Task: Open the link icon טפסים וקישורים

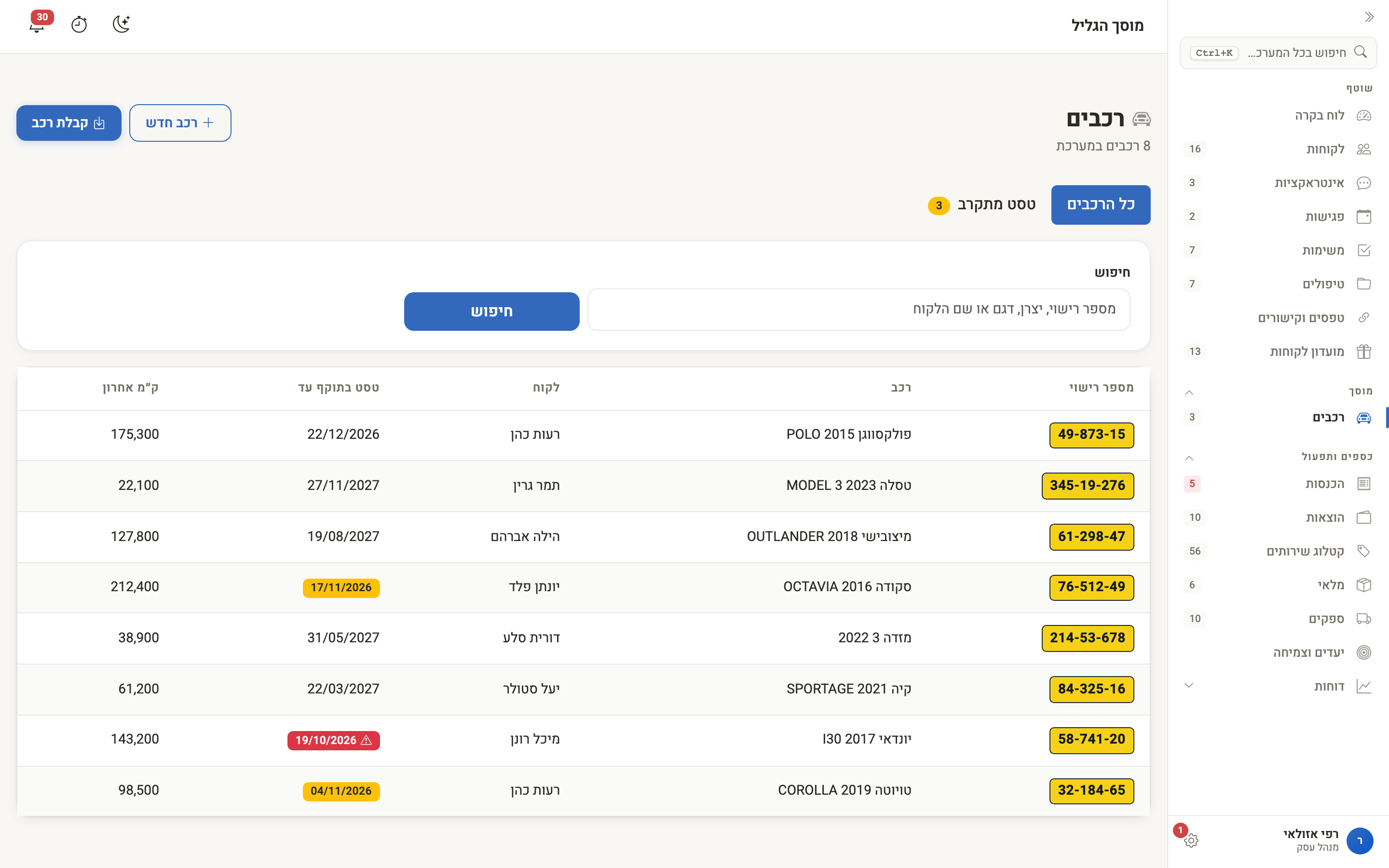Action: (x=1364, y=318)
